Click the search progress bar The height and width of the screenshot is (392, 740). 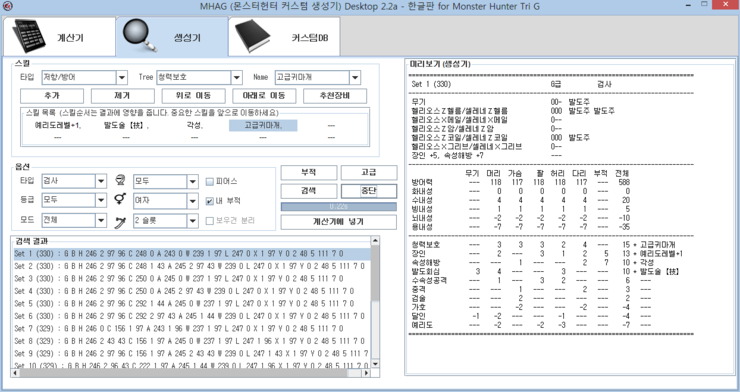(339, 207)
